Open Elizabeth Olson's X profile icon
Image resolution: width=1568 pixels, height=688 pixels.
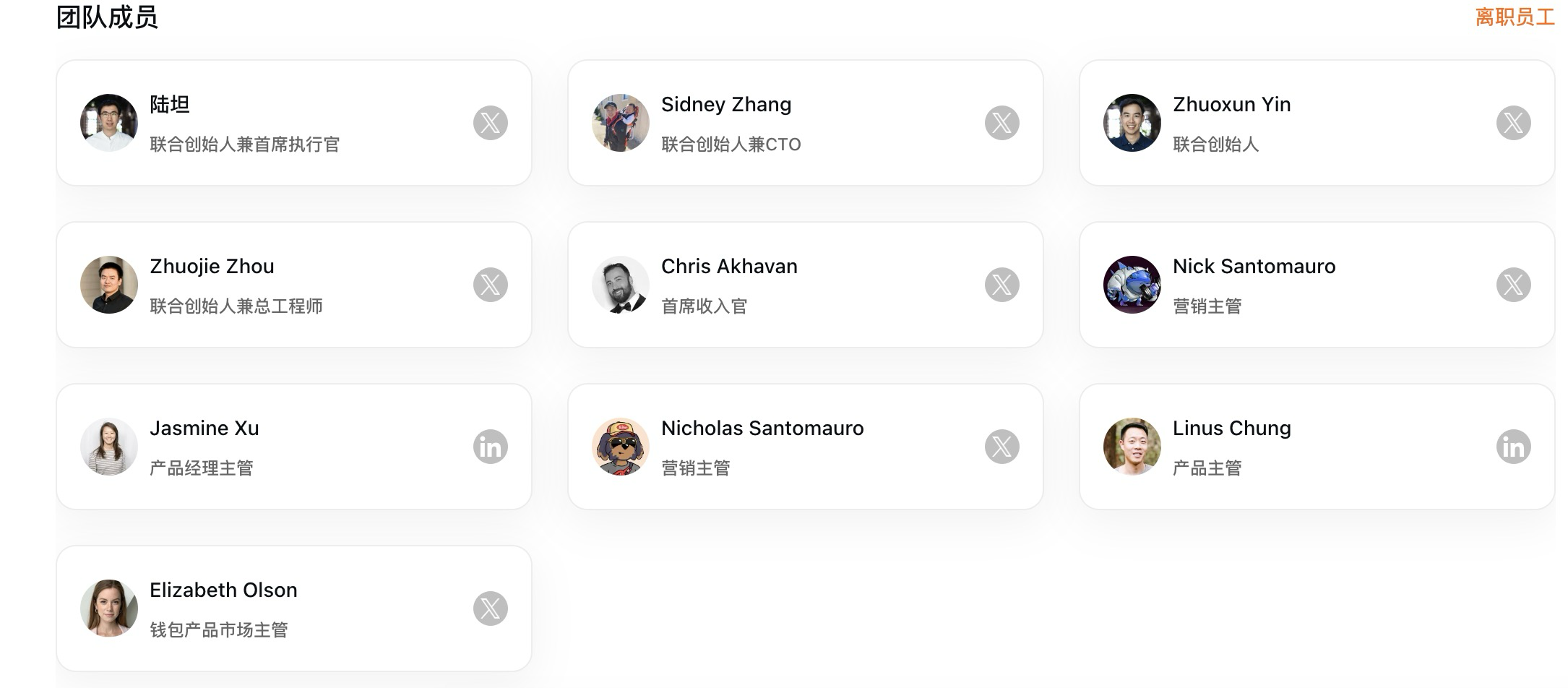[491, 609]
